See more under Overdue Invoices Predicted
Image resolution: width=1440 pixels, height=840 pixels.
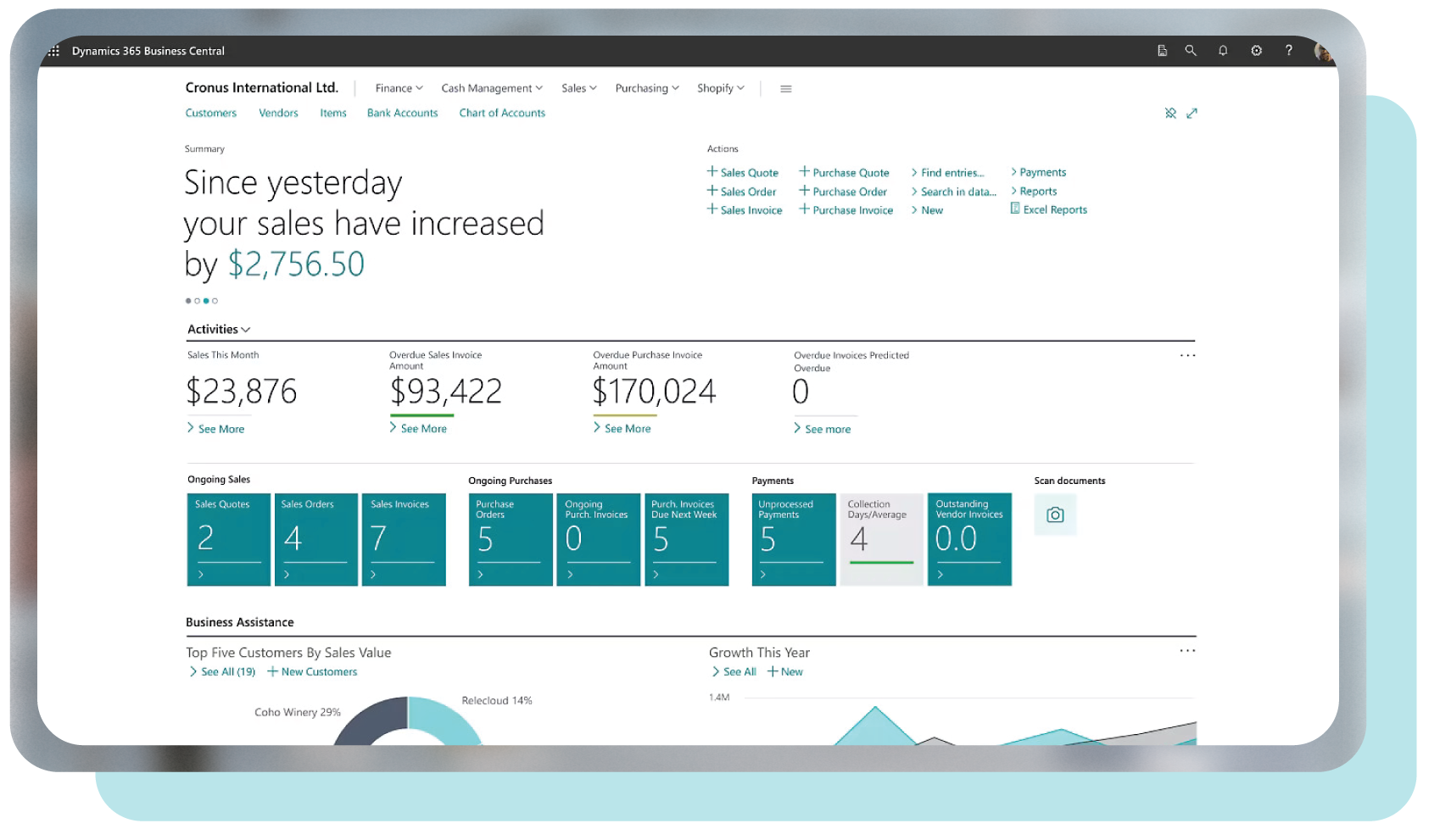click(x=823, y=429)
